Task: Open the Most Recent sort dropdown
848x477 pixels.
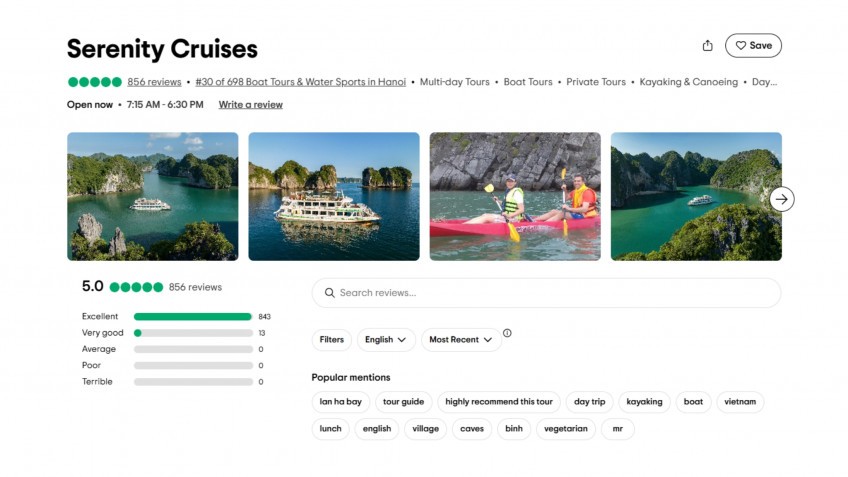Action: [460, 340]
